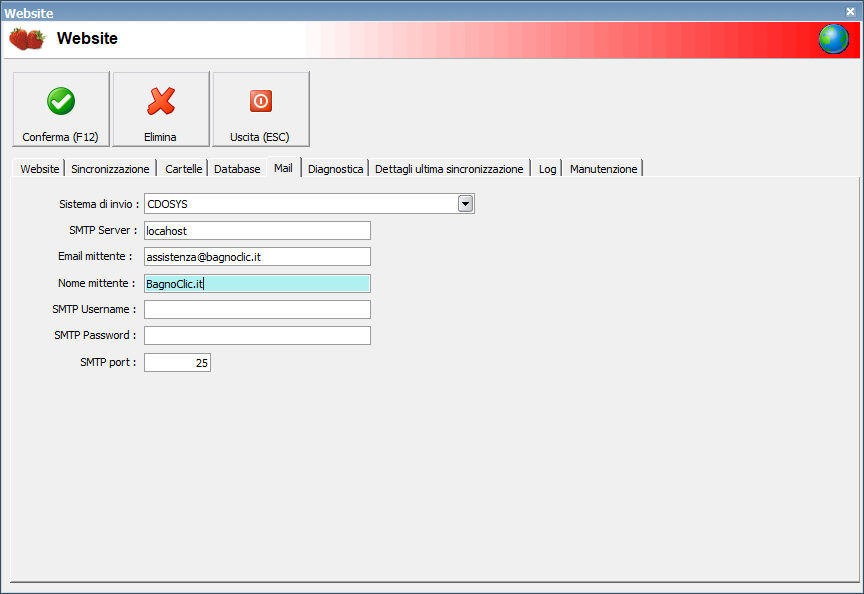Open the Sincronizzazione tab
Image resolution: width=864 pixels, height=594 pixels.
(110, 169)
